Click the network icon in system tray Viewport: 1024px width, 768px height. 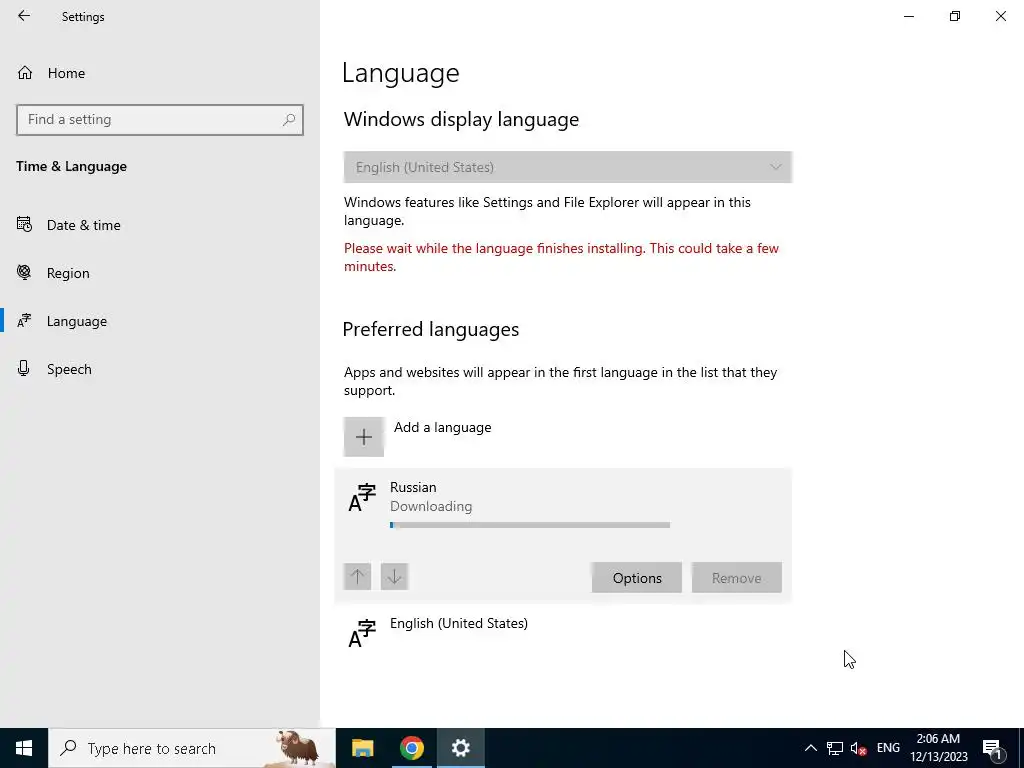pos(835,748)
